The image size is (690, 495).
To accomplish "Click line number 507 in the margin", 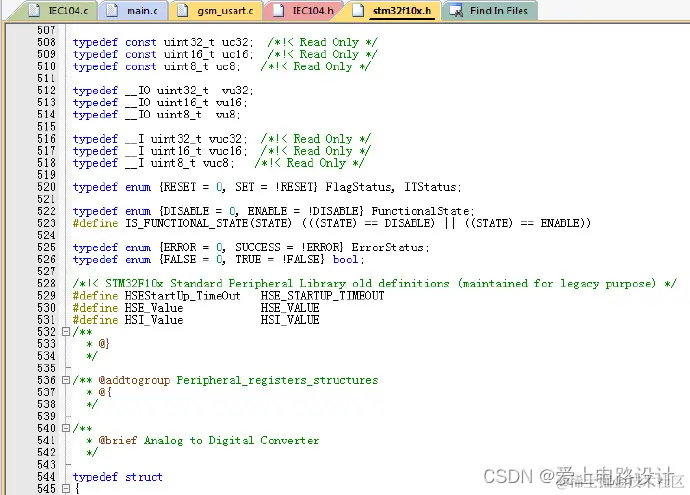I will (x=46, y=30).
